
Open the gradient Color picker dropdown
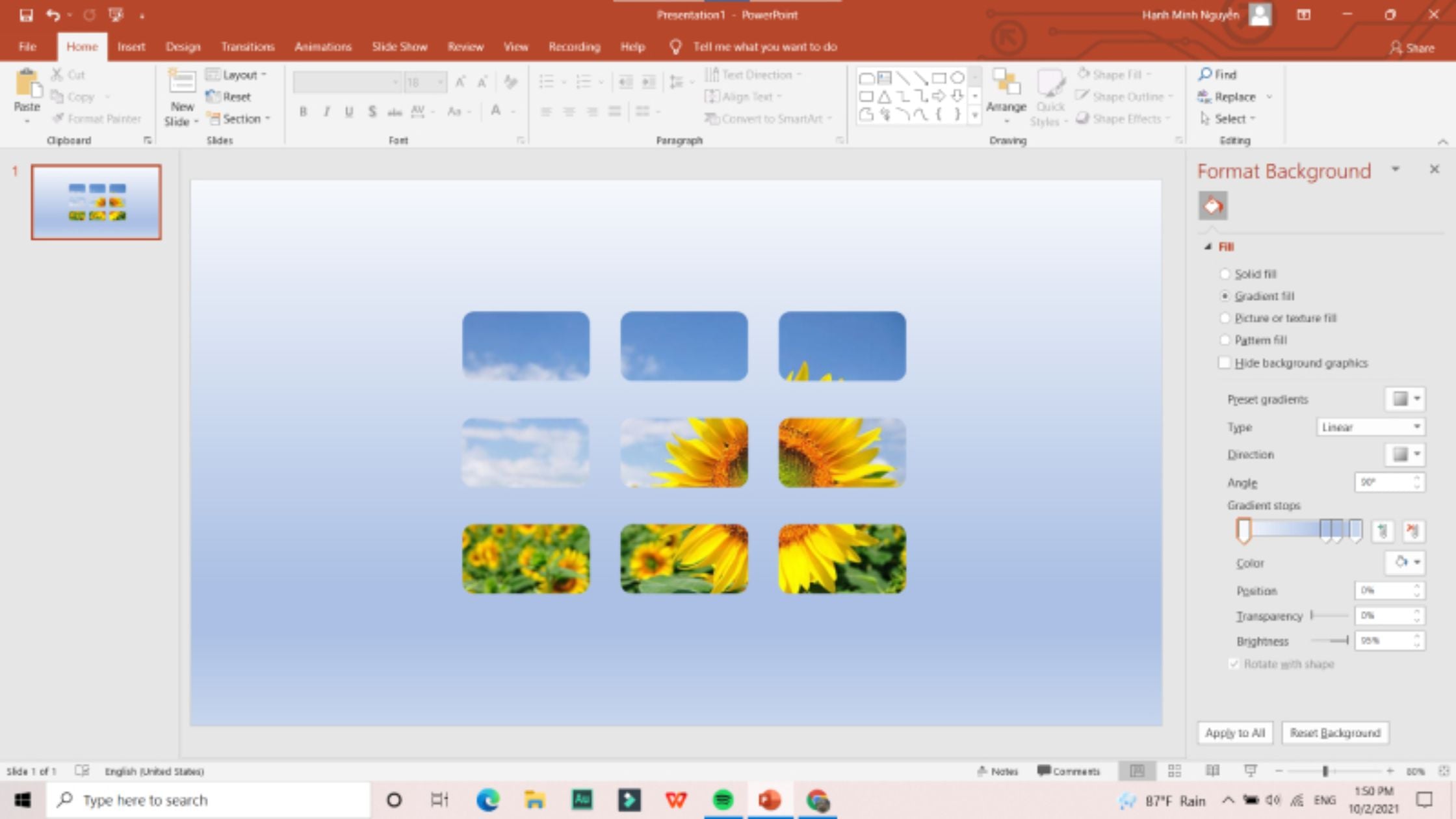1406,562
